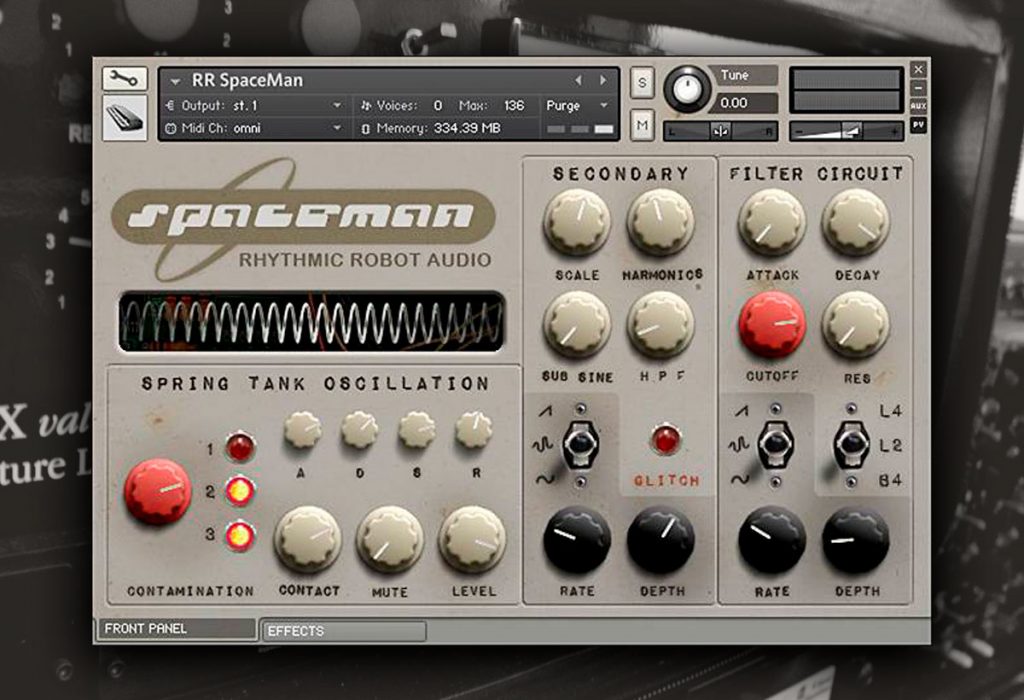
Task: Click the AUX button in the header
Action: [x=918, y=106]
